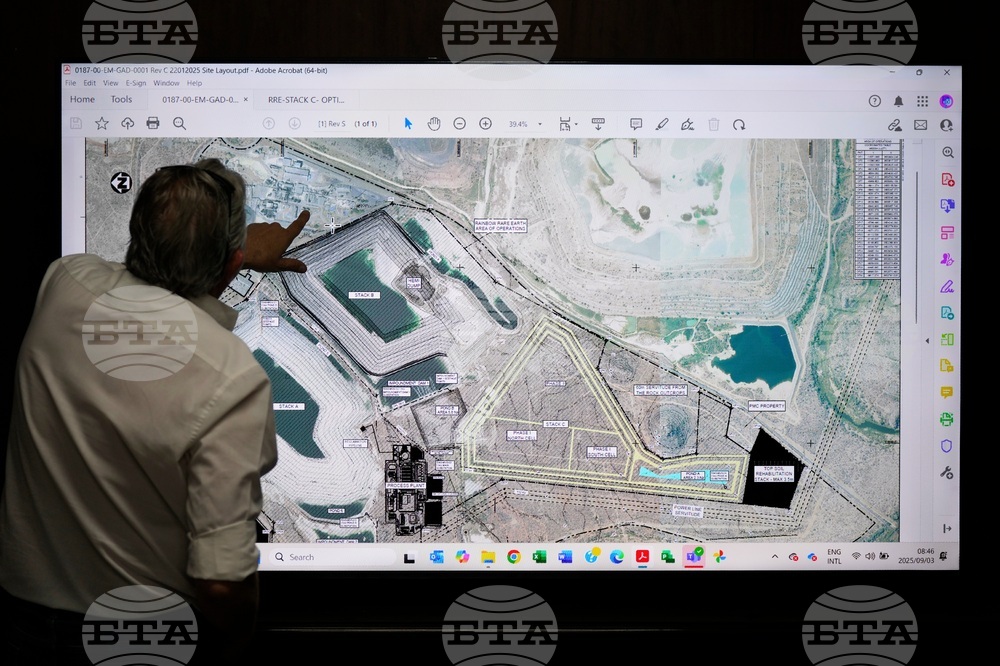The image size is (1000, 666).
Task: Add a sticky note comment
Action: (x=636, y=124)
